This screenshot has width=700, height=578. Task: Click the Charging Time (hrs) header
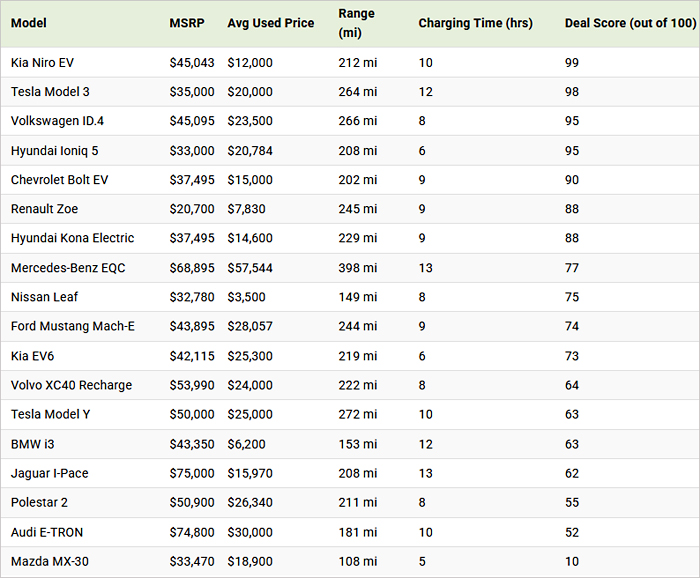coord(475,23)
